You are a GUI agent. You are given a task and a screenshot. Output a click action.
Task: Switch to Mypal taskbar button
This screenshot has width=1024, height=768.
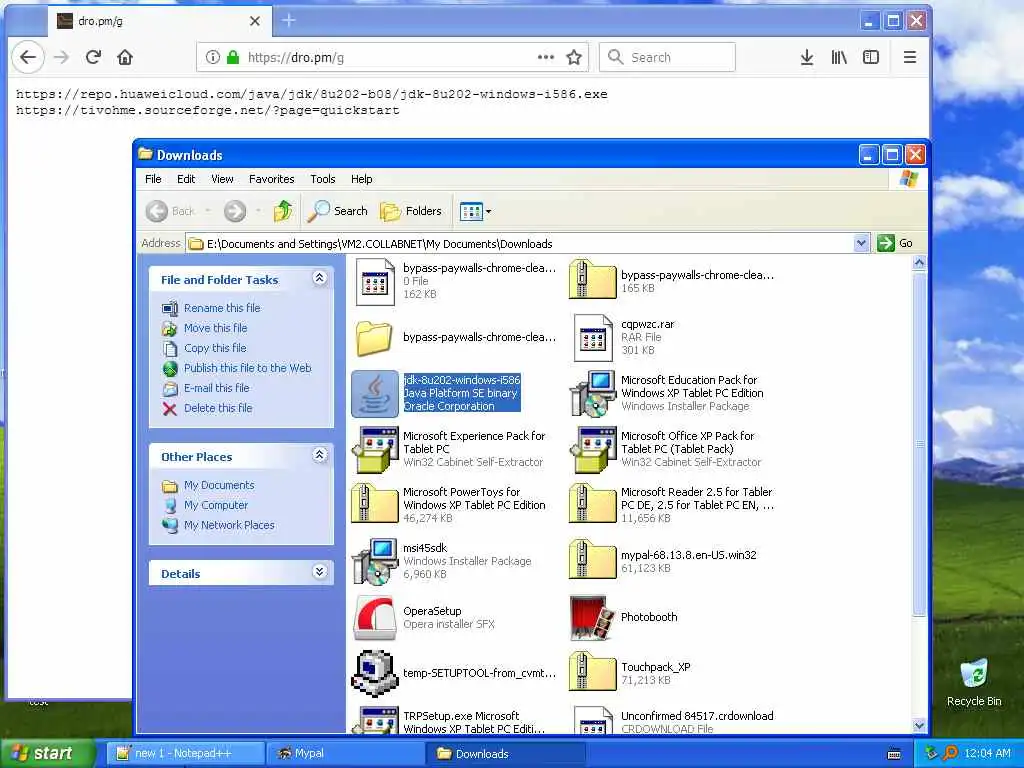345,754
